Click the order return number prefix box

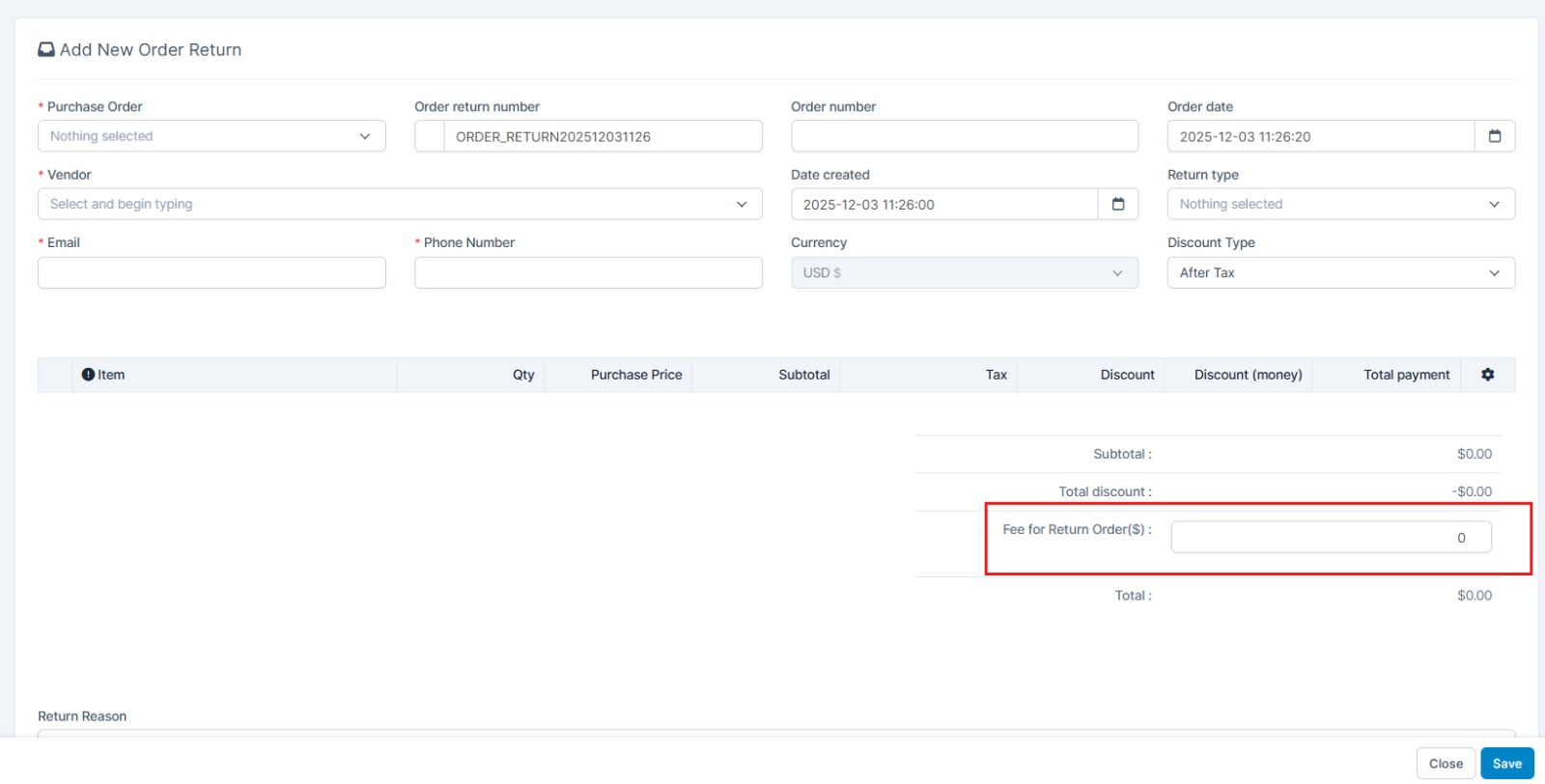pyautogui.click(x=429, y=136)
